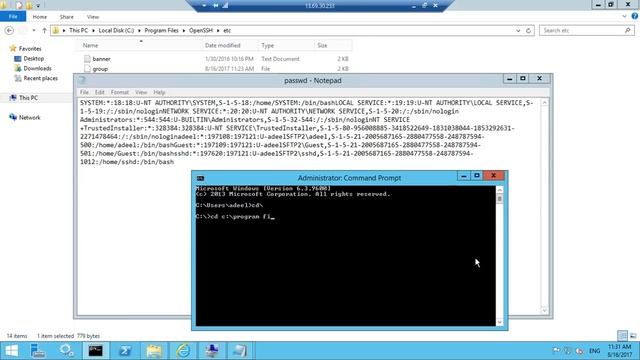Open the View ribbon tab in Explorer
Image resolution: width=640 pixels, height=360 pixels.
tap(93, 17)
